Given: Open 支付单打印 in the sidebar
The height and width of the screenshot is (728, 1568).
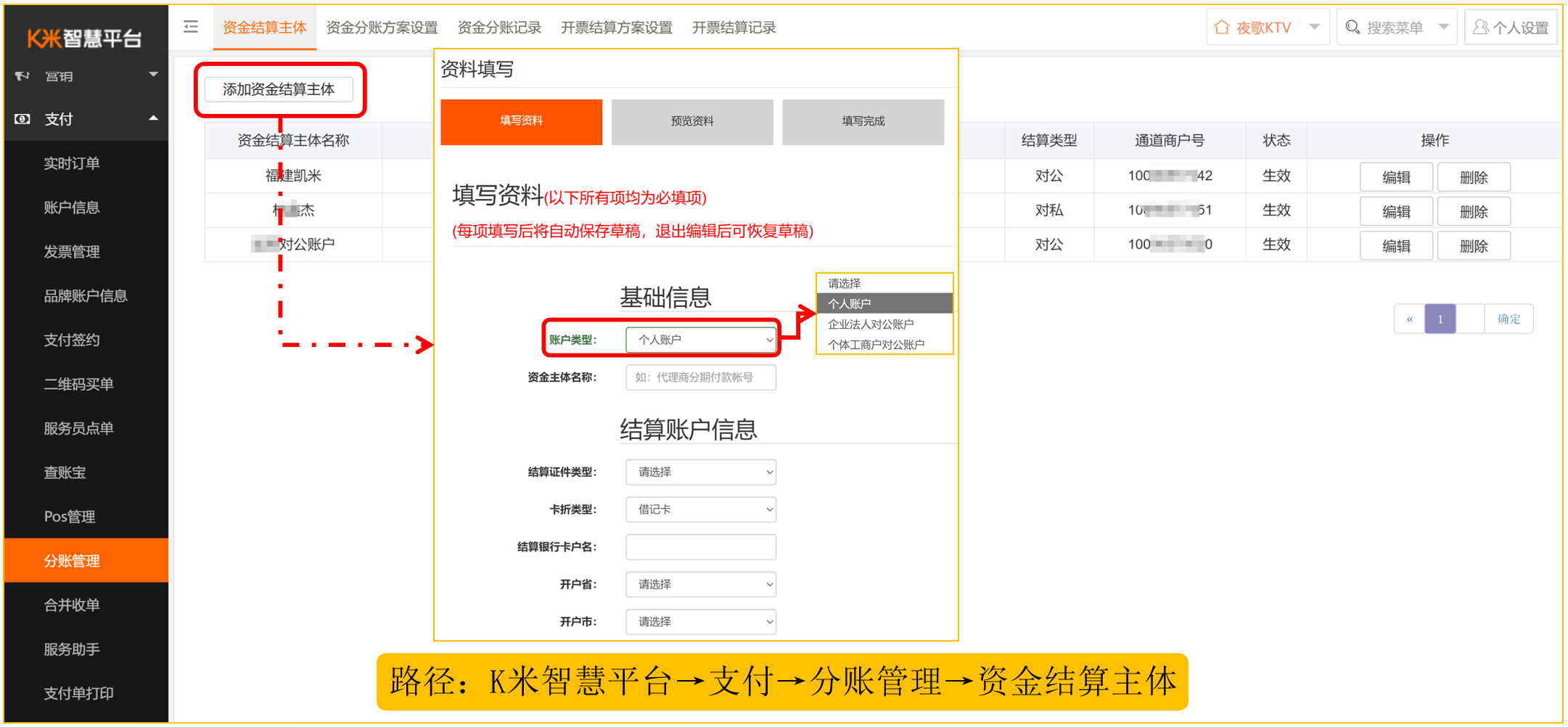Looking at the screenshot, I should pos(86,693).
